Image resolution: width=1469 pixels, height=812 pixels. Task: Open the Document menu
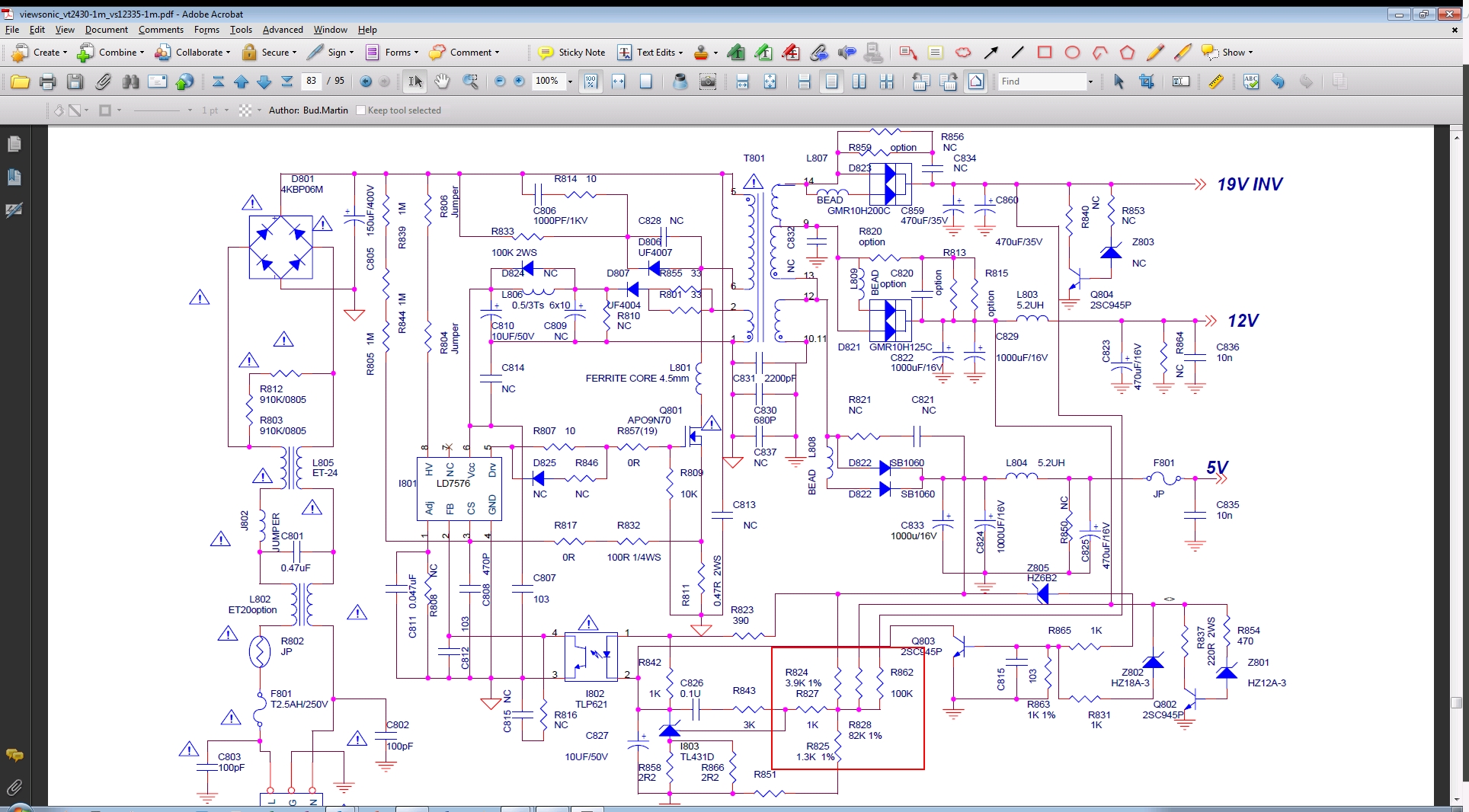(x=106, y=30)
